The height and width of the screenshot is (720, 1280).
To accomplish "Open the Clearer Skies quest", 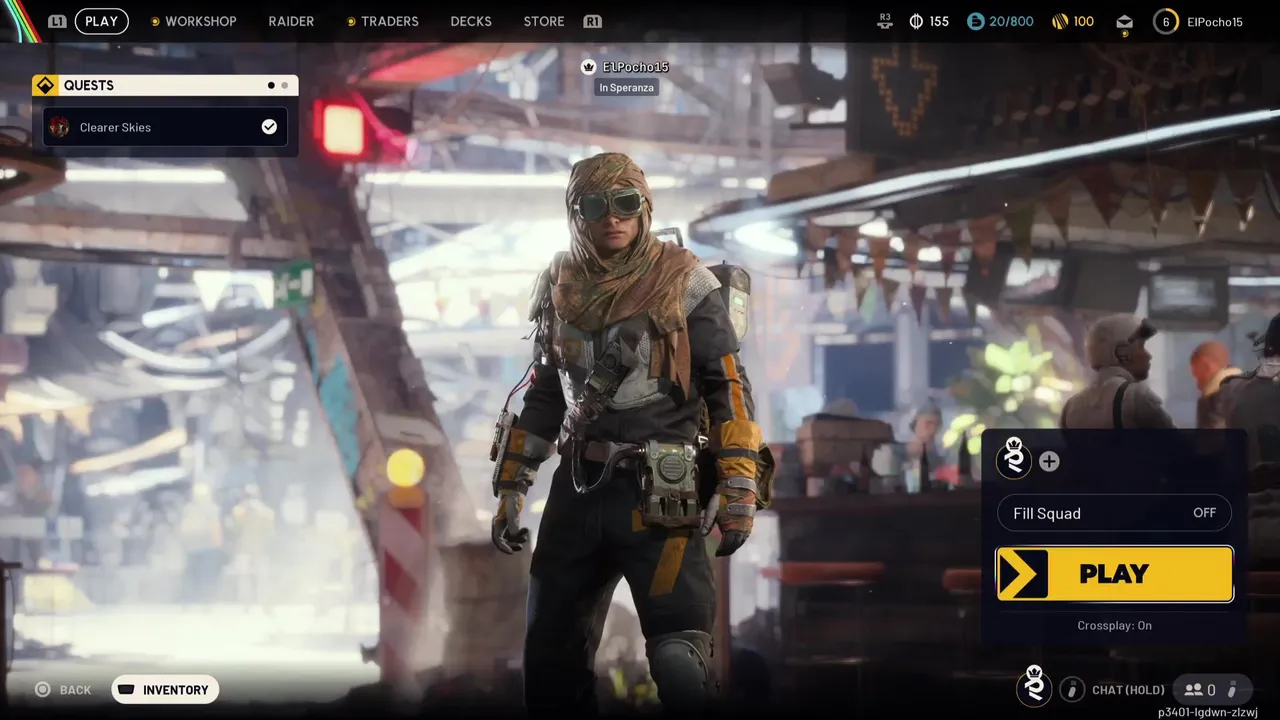I will pyautogui.click(x=165, y=127).
